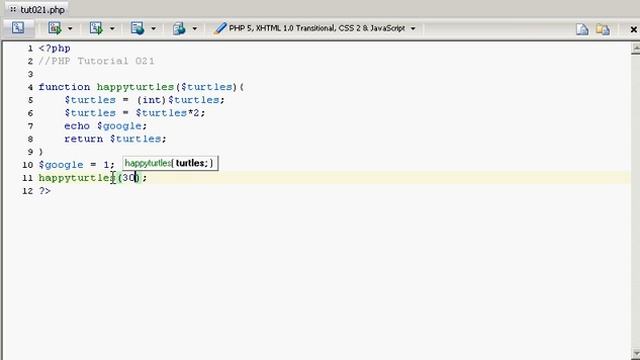Screen dimensions: 640x360
Task: Expand the arrow beside second run/debug icon
Action: 112,29
